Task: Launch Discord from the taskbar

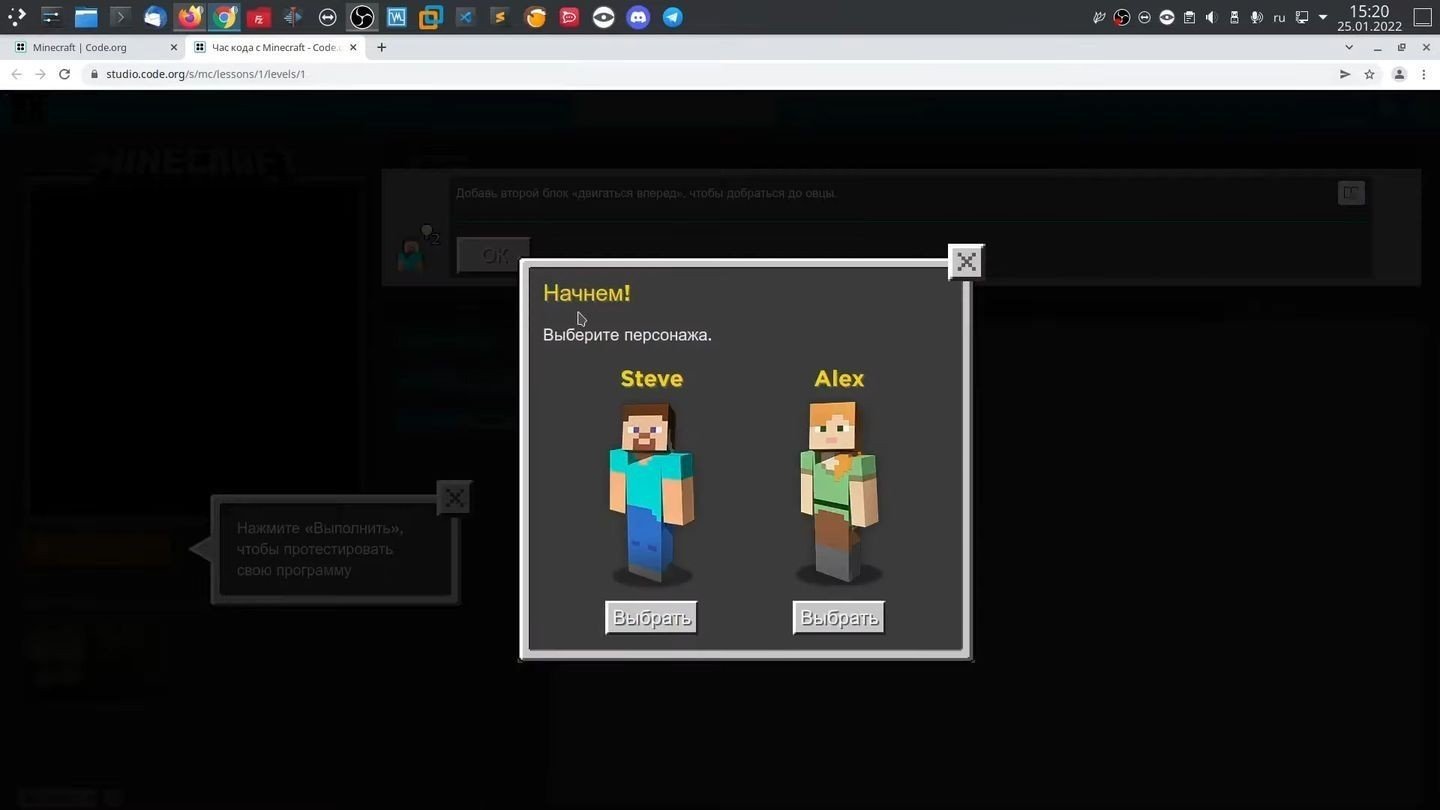Action: (x=638, y=17)
